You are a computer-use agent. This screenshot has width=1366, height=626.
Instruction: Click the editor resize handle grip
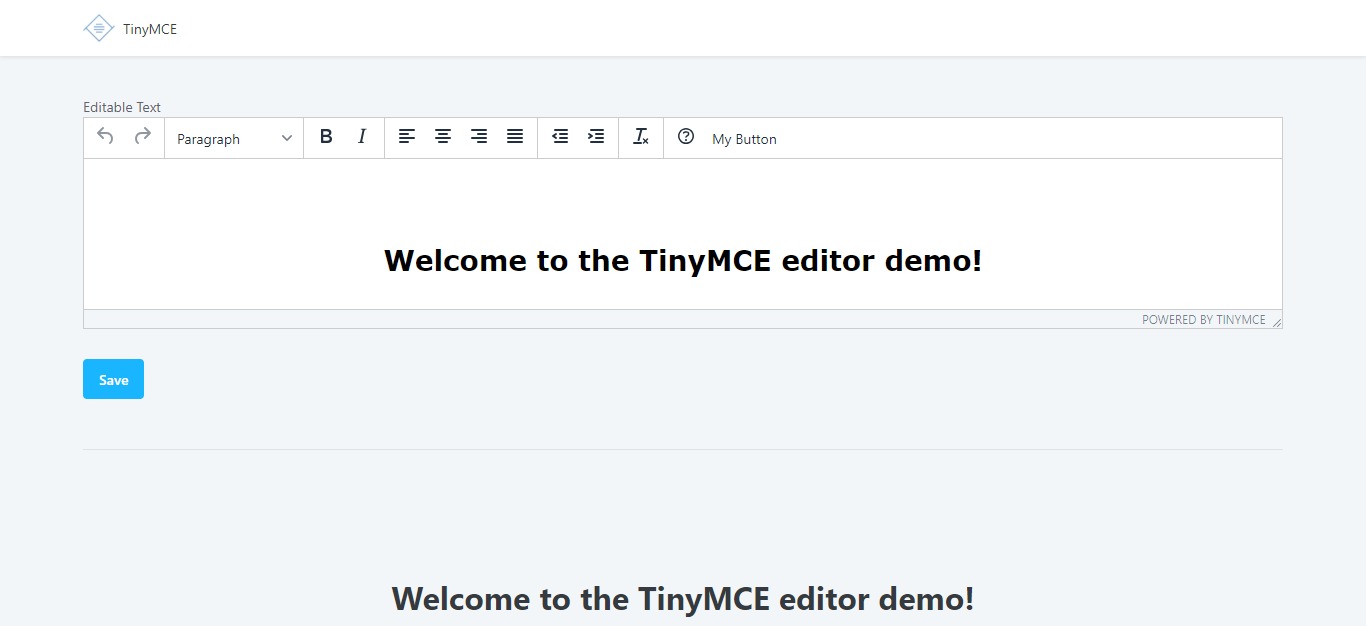tap(1276, 321)
